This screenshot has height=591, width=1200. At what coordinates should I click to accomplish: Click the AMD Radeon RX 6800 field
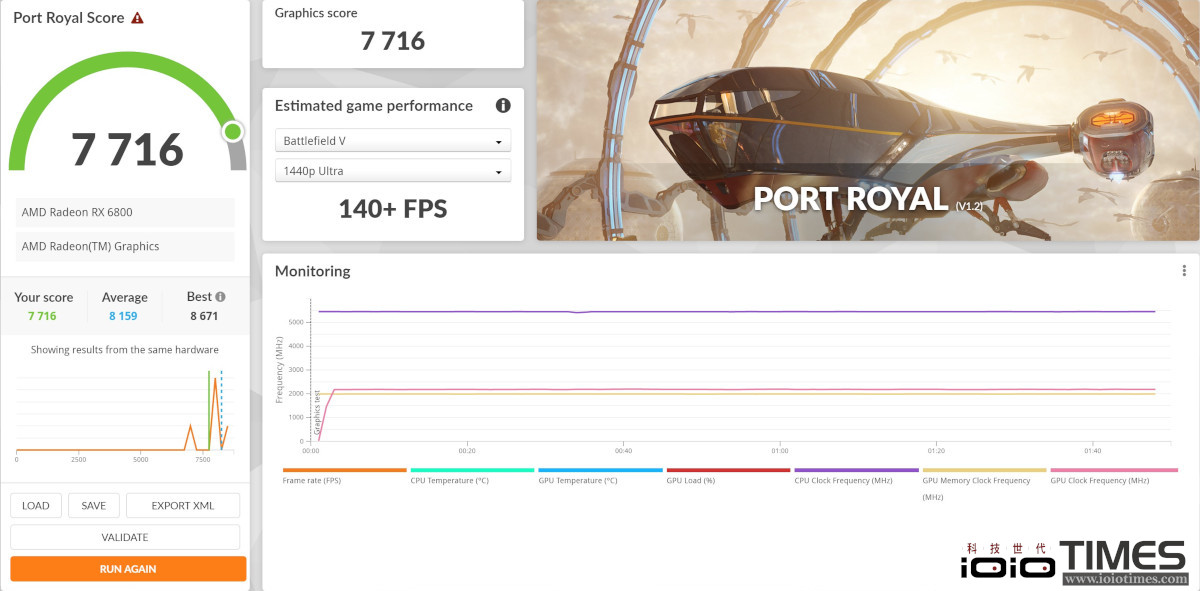[125, 212]
